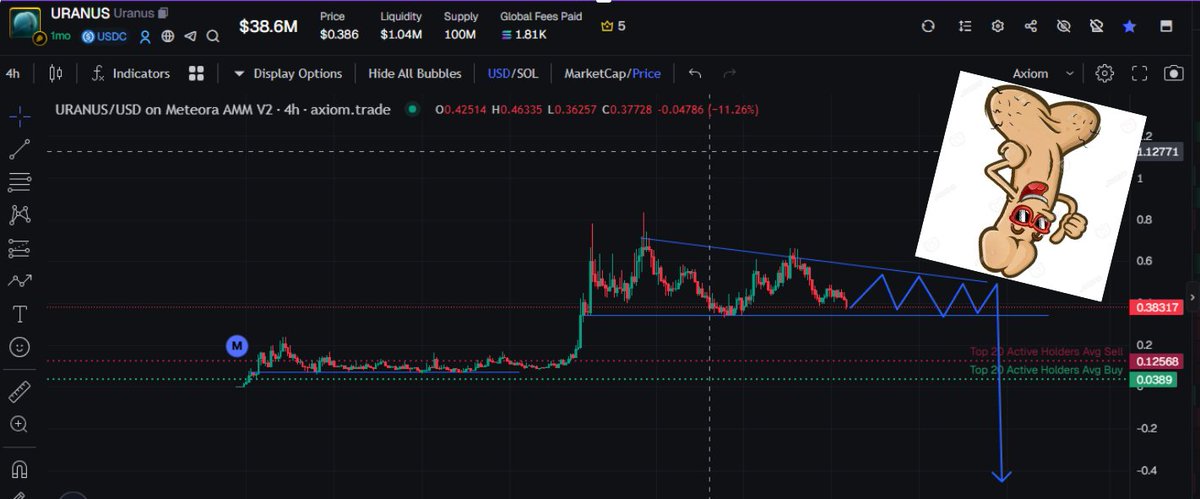This screenshot has width=1200, height=499.
Task: Click the USDC pair badge
Action: click(x=105, y=37)
